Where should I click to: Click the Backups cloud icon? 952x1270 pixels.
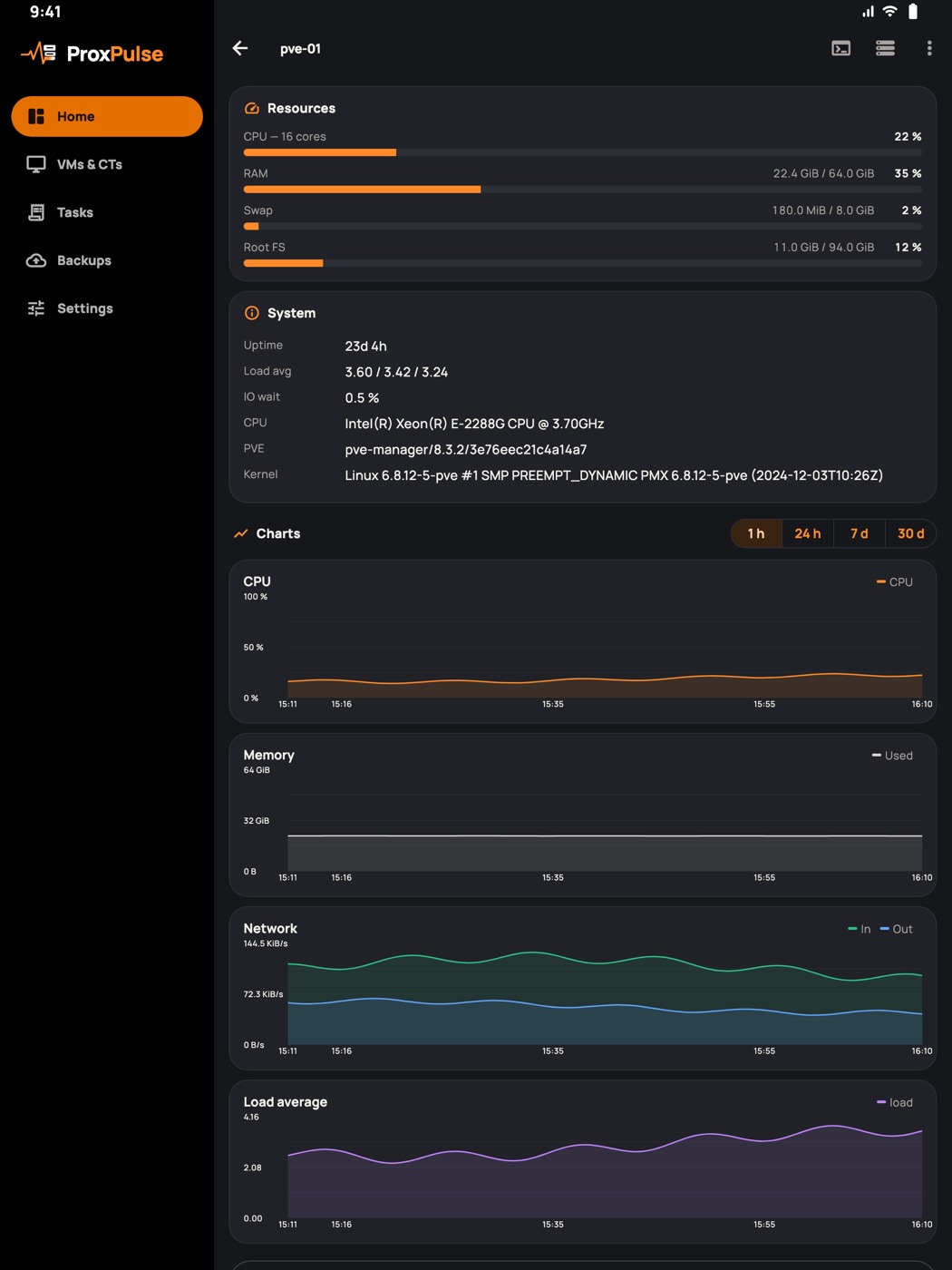tap(36, 260)
